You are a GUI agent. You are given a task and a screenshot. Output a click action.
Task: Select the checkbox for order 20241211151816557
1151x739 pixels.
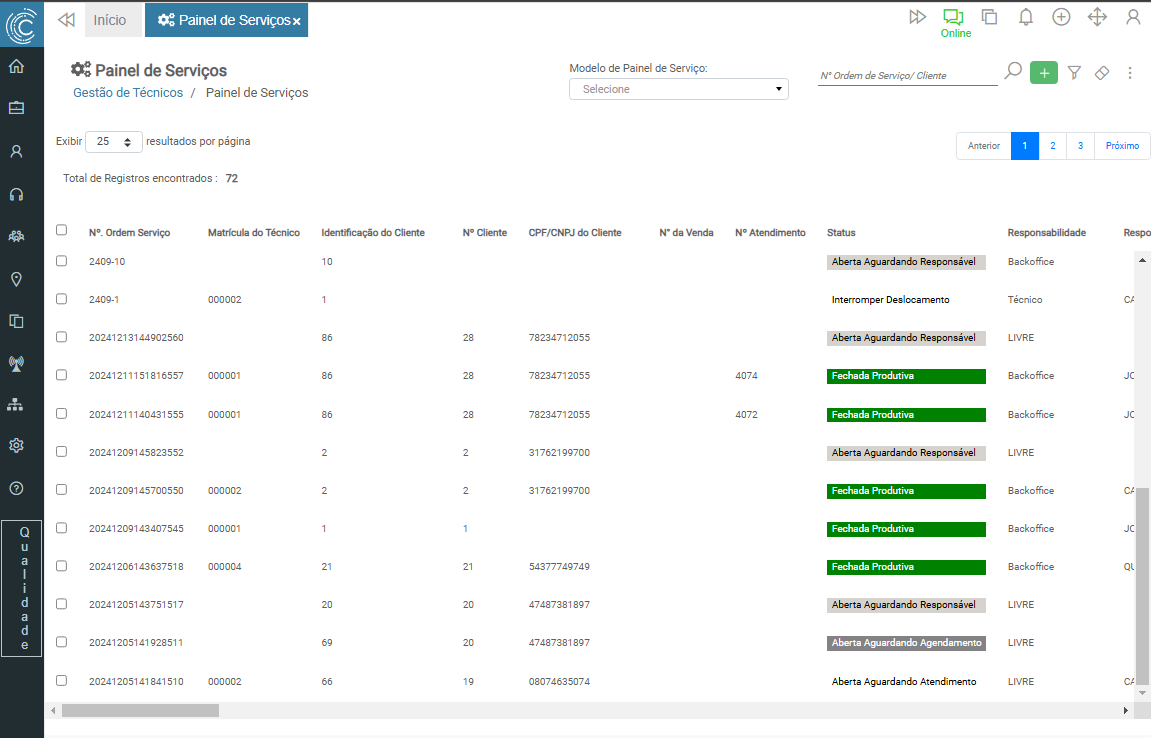62,375
